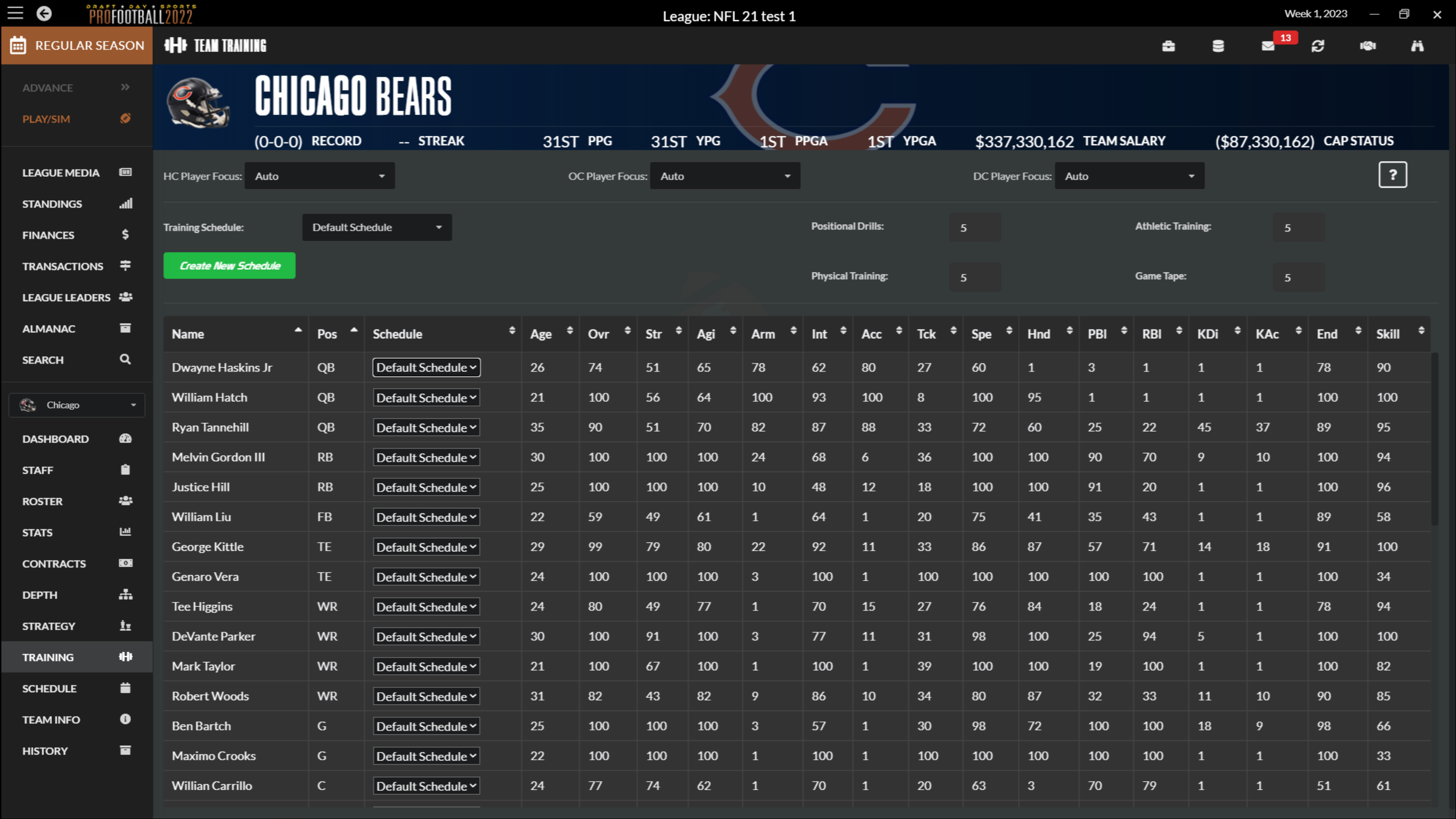Click the binoculars scouting icon
Image resolution: width=1456 pixels, height=819 pixels.
pyautogui.click(x=1417, y=46)
